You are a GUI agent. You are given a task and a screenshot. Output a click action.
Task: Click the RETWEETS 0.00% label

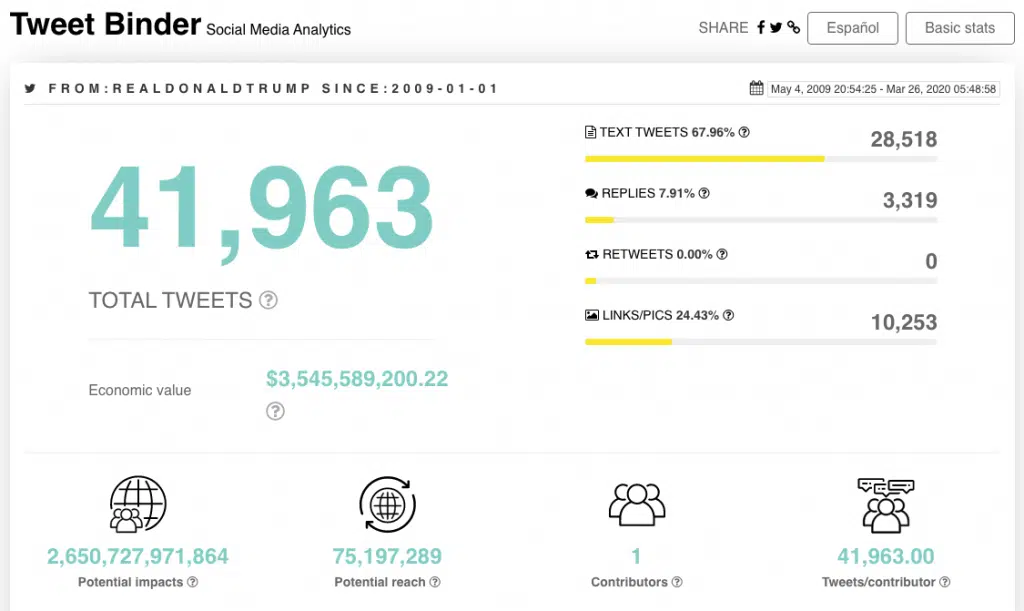click(x=657, y=255)
